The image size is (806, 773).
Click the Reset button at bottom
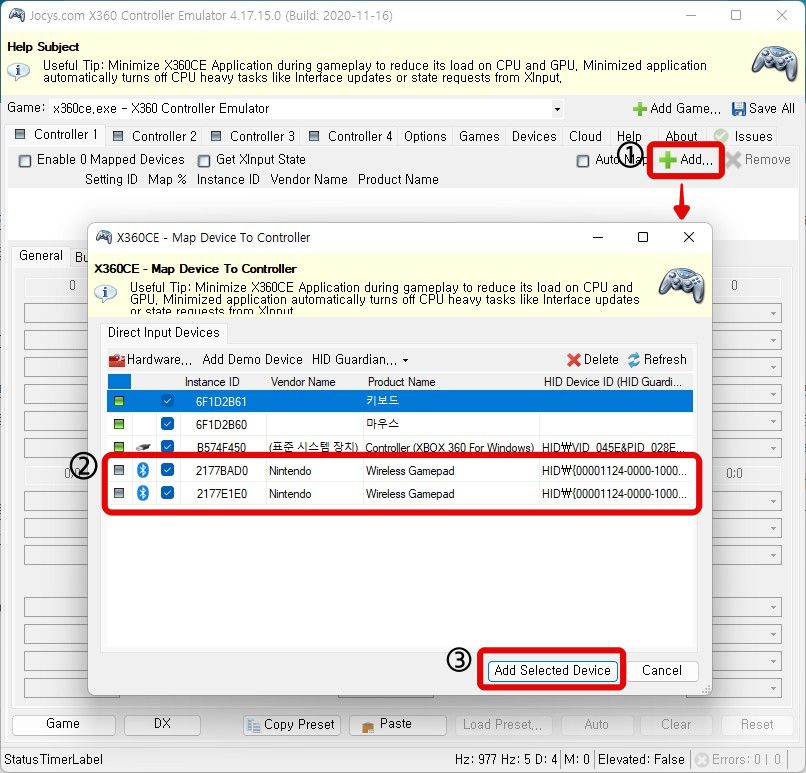coord(757,725)
